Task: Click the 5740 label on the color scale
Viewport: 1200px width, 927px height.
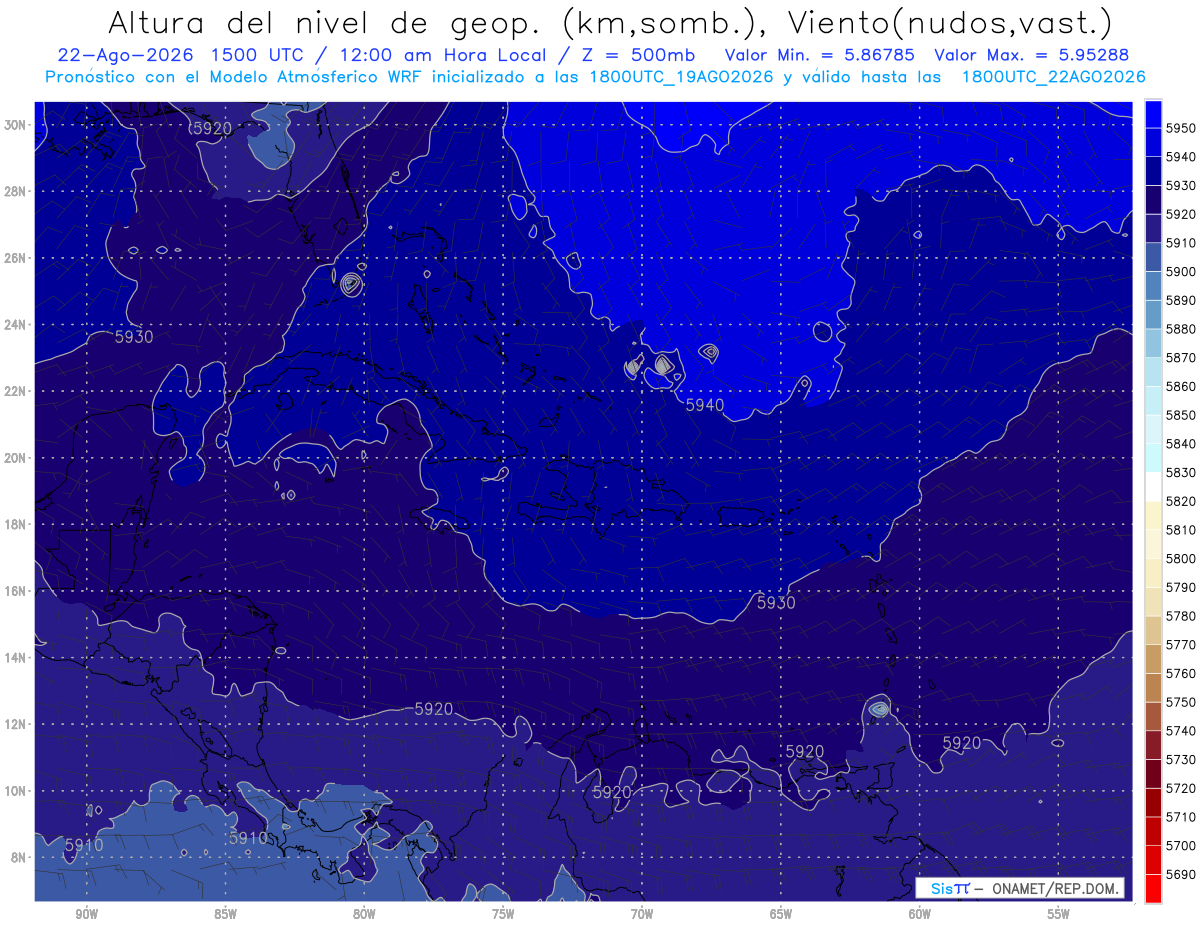Action: (1182, 730)
